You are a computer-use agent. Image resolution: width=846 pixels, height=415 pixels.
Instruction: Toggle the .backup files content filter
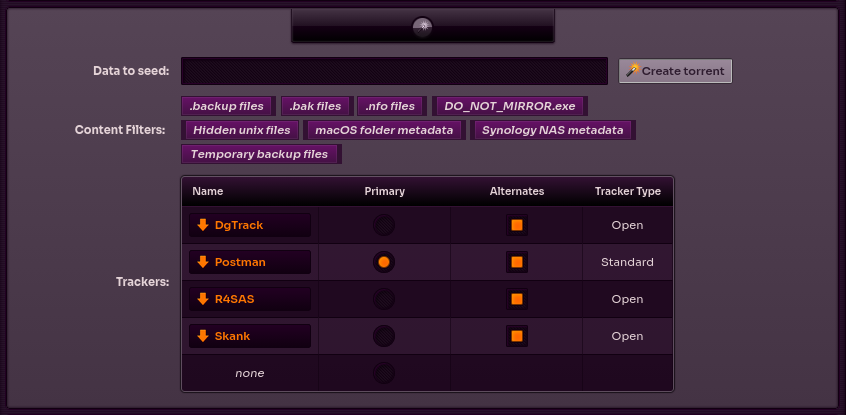tap(227, 106)
